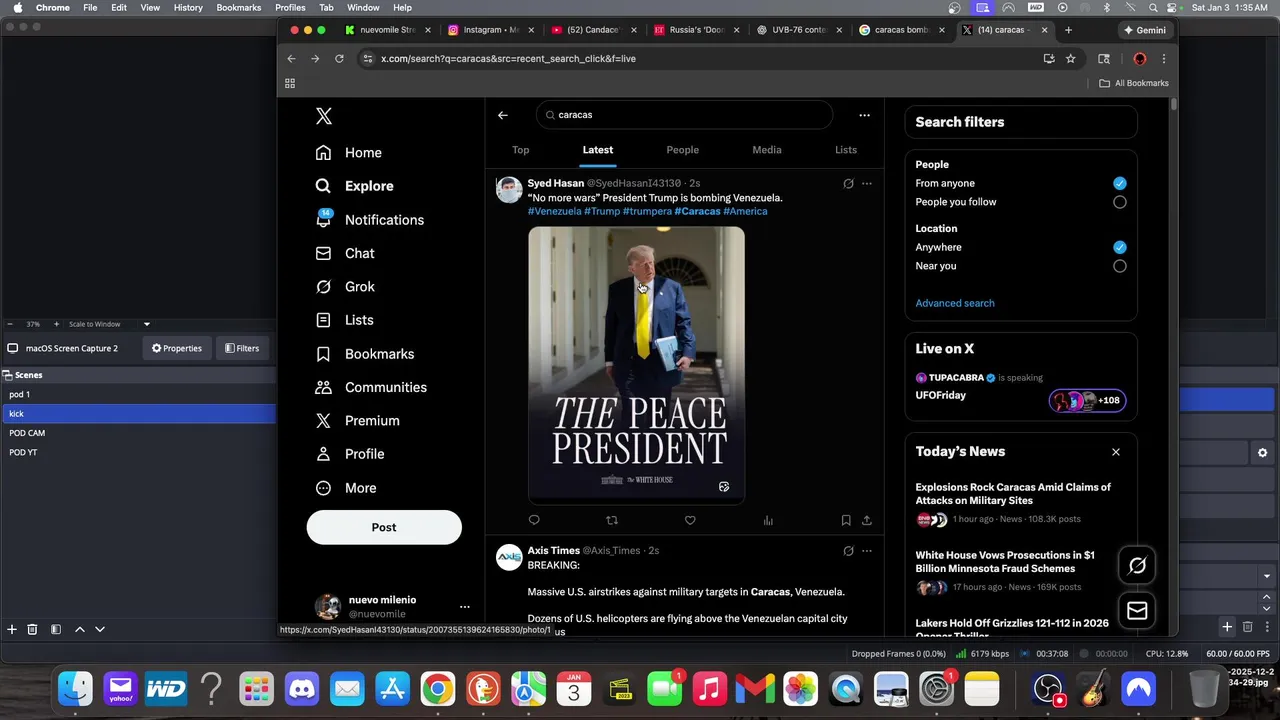Open floating messages envelope button
Screen dimensions: 1280x720
[x=1137, y=611]
